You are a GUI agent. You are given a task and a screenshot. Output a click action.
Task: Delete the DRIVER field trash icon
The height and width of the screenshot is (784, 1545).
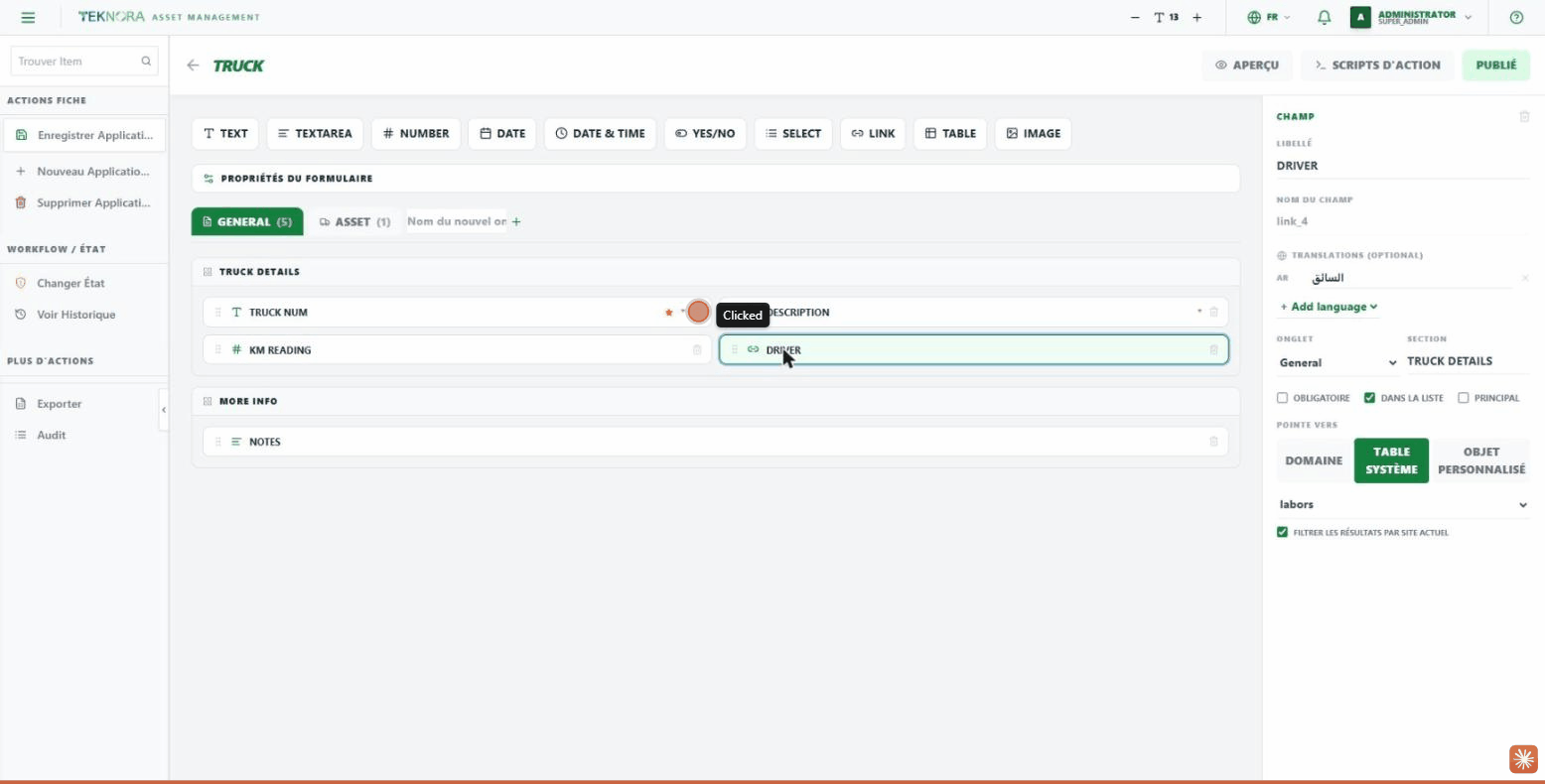[x=1213, y=350]
